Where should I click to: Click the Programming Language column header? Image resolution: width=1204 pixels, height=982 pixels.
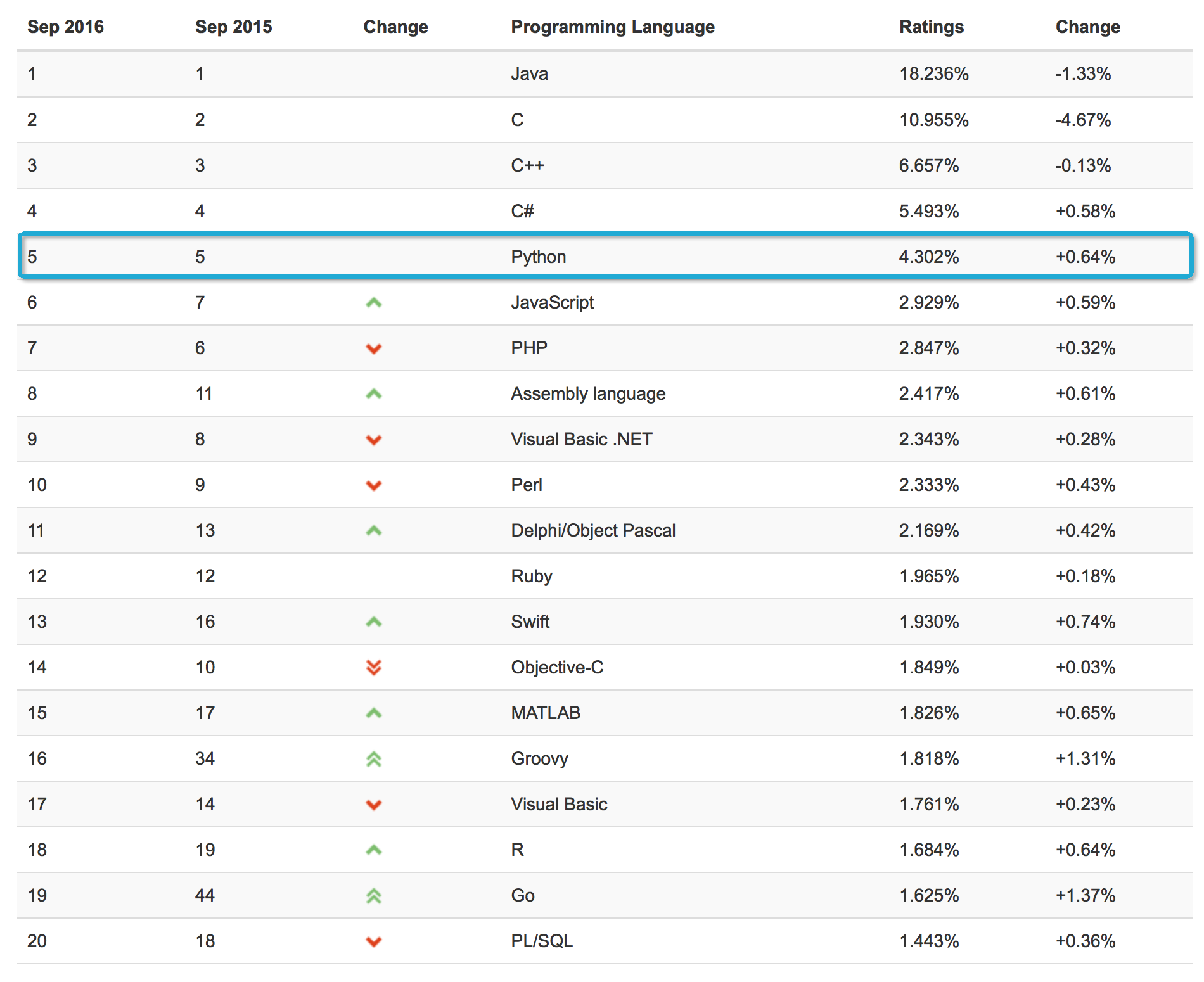(613, 27)
